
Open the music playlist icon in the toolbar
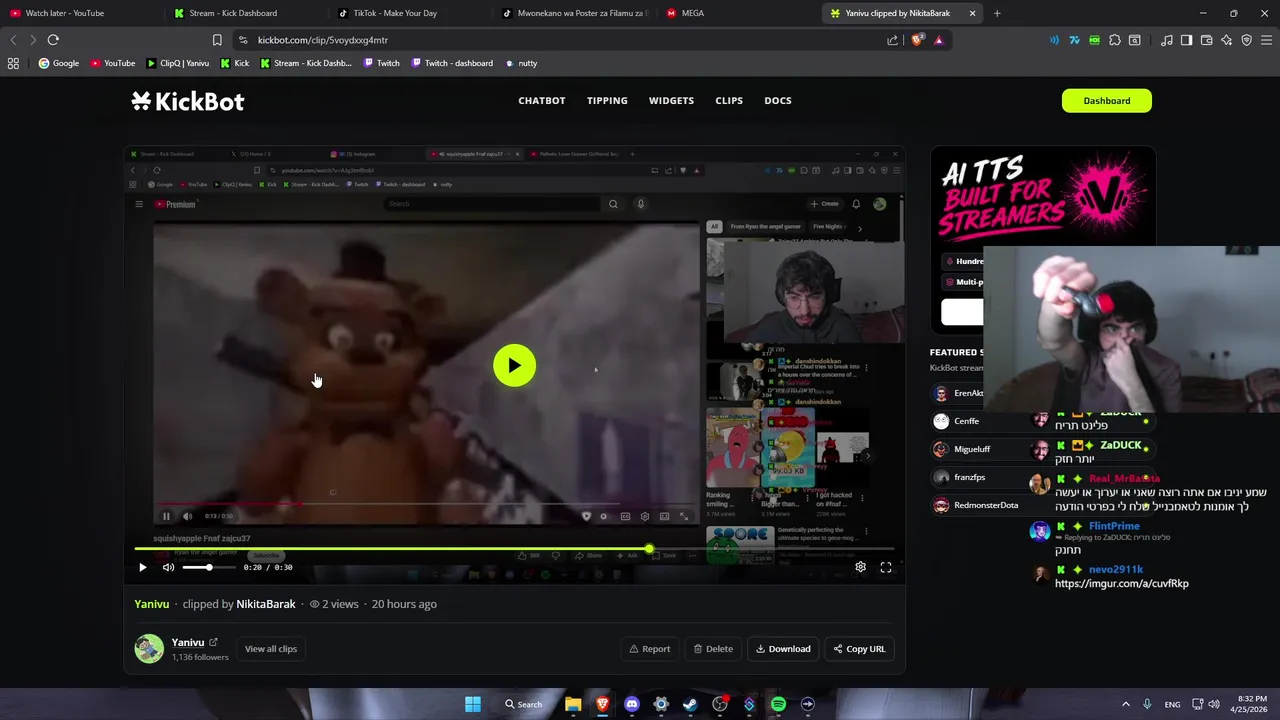(1166, 40)
